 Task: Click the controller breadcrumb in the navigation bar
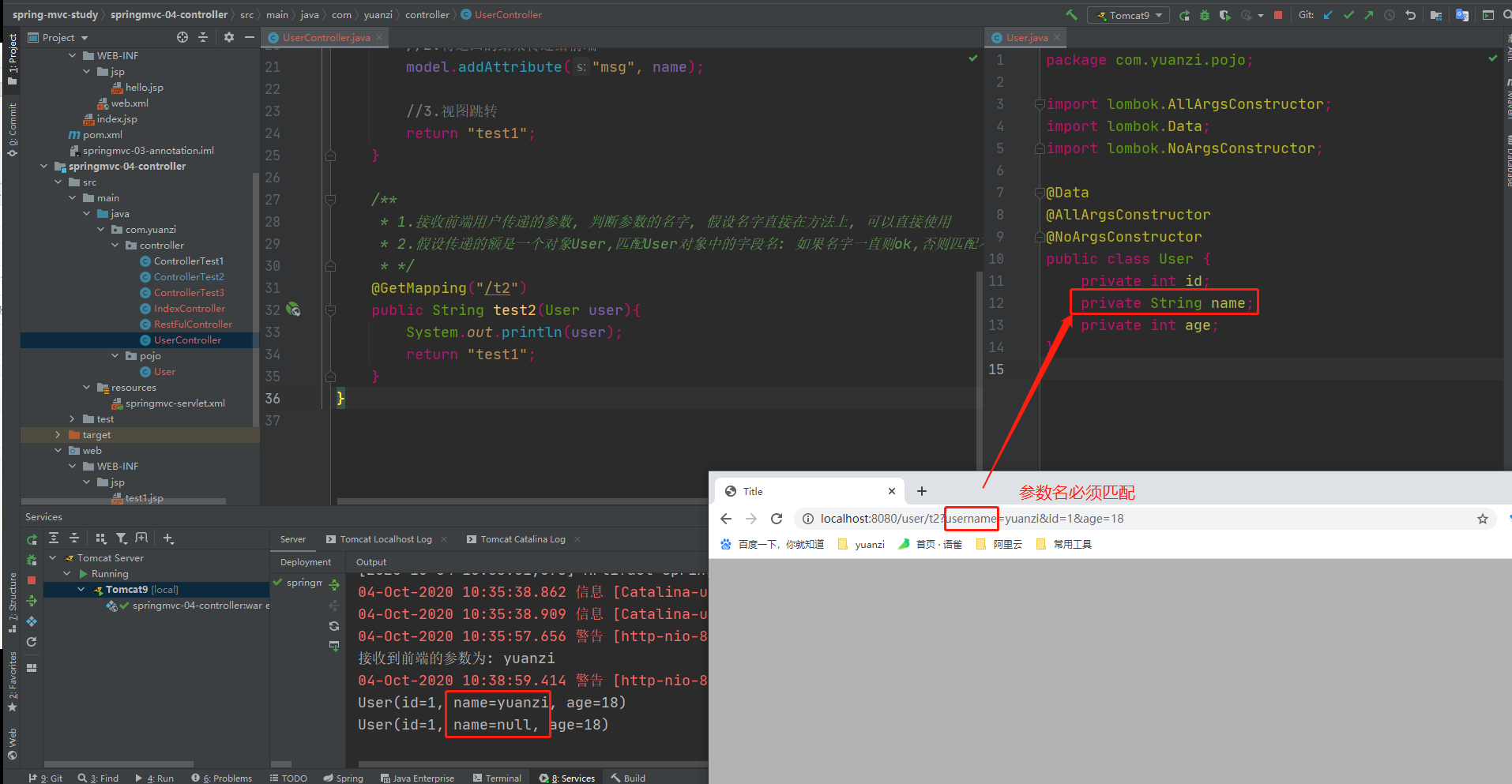(x=427, y=15)
